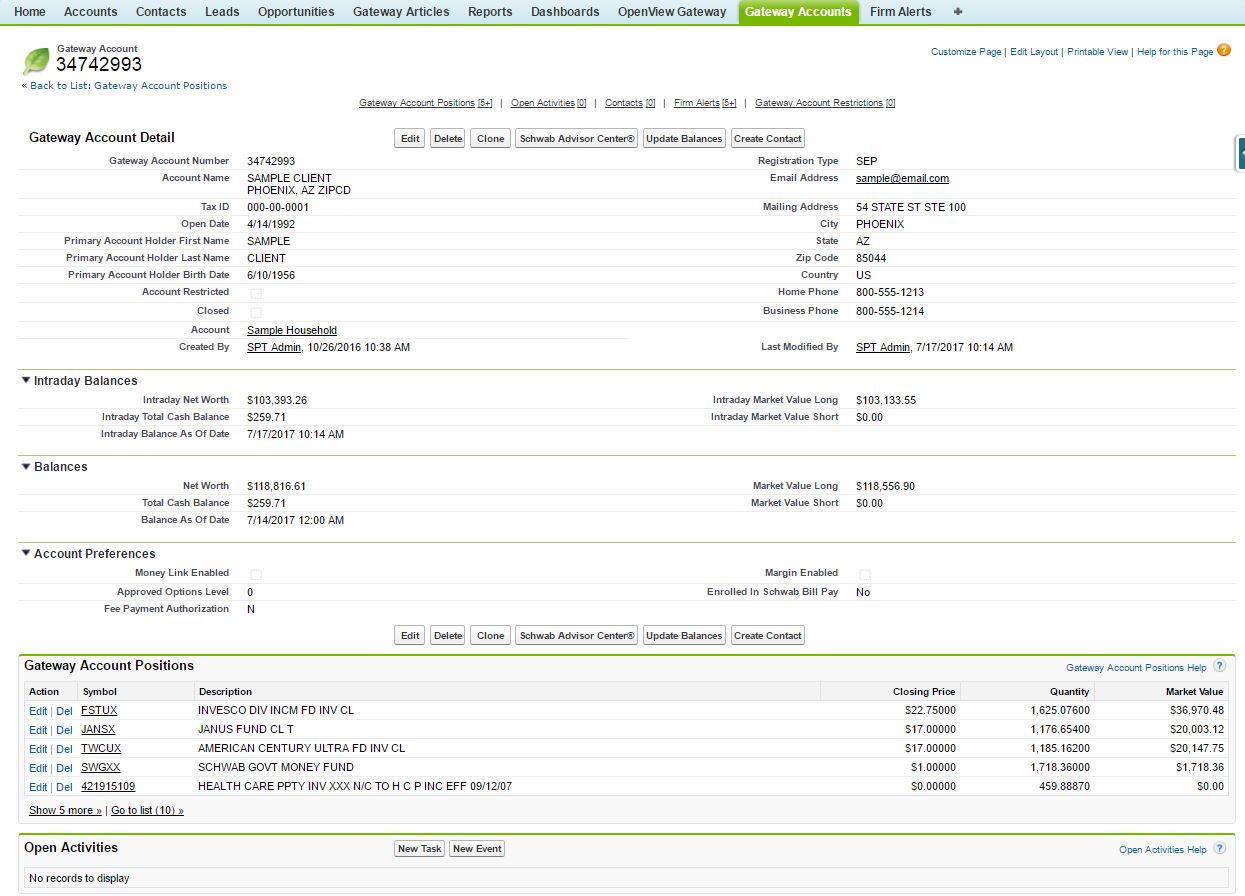This screenshot has height=896, width=1245.
Task: Open the add tabs plus icon
Action: (957, 12)
